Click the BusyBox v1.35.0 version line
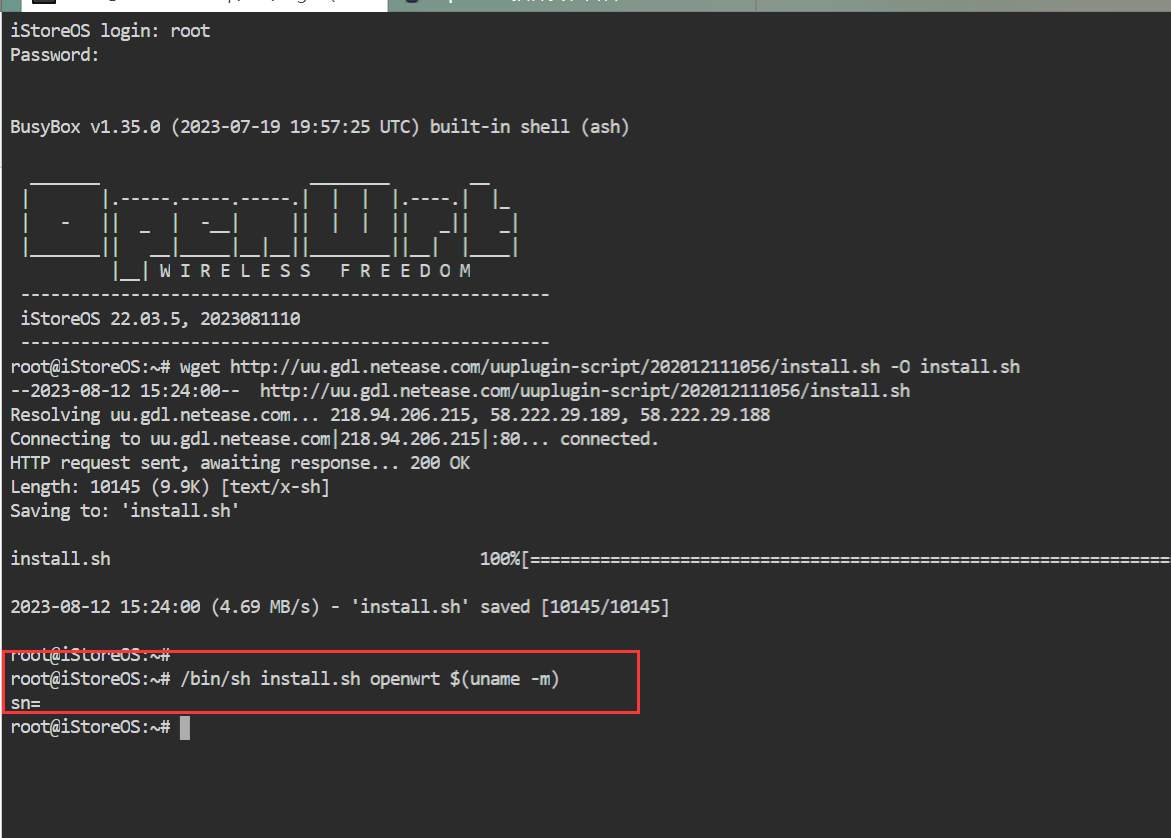 319,127
